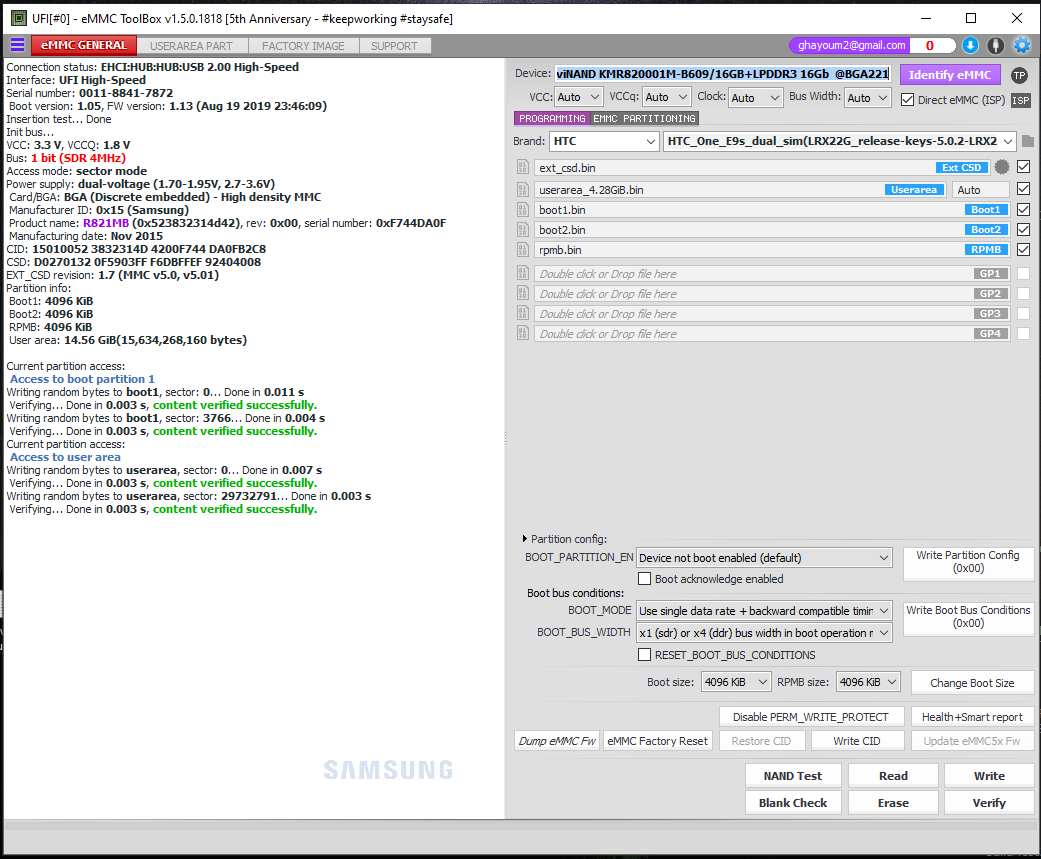
Task: Click file icon beside userarea_4.28GiB.bin
Action: pyautogui.click(x=522, y=190)
